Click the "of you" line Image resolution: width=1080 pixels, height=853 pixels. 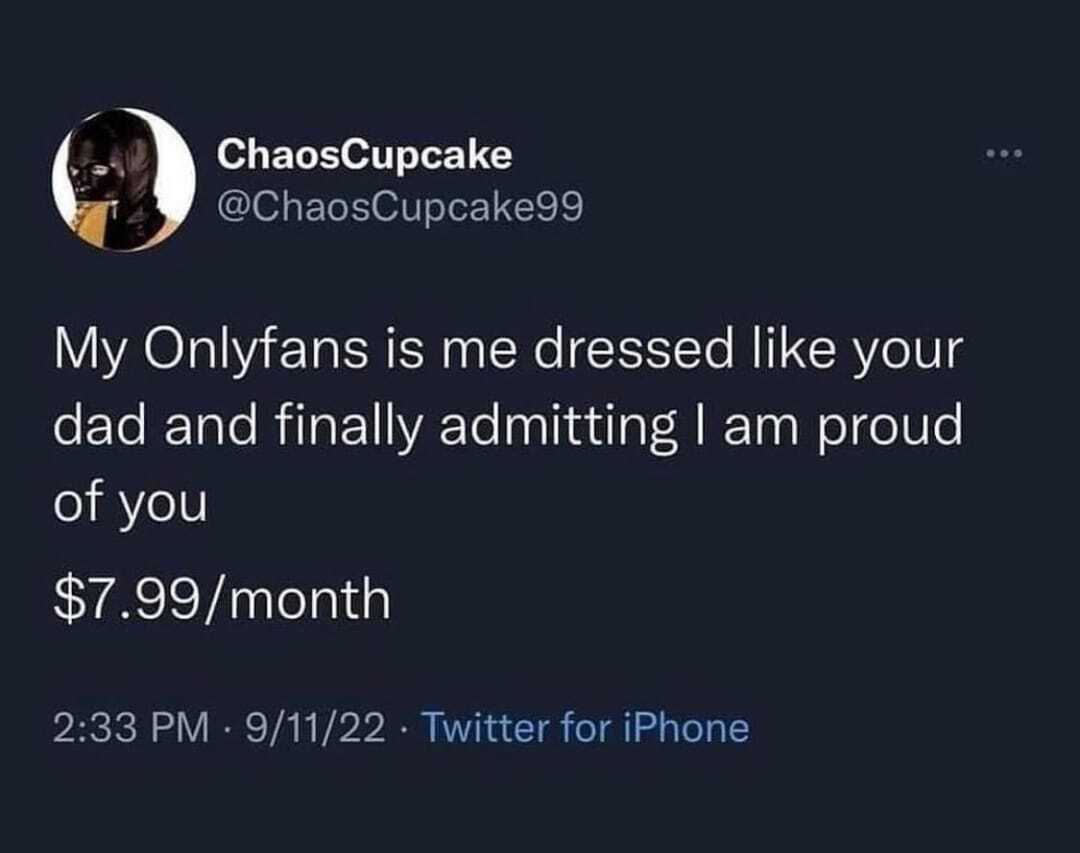[x=129, y=502]
